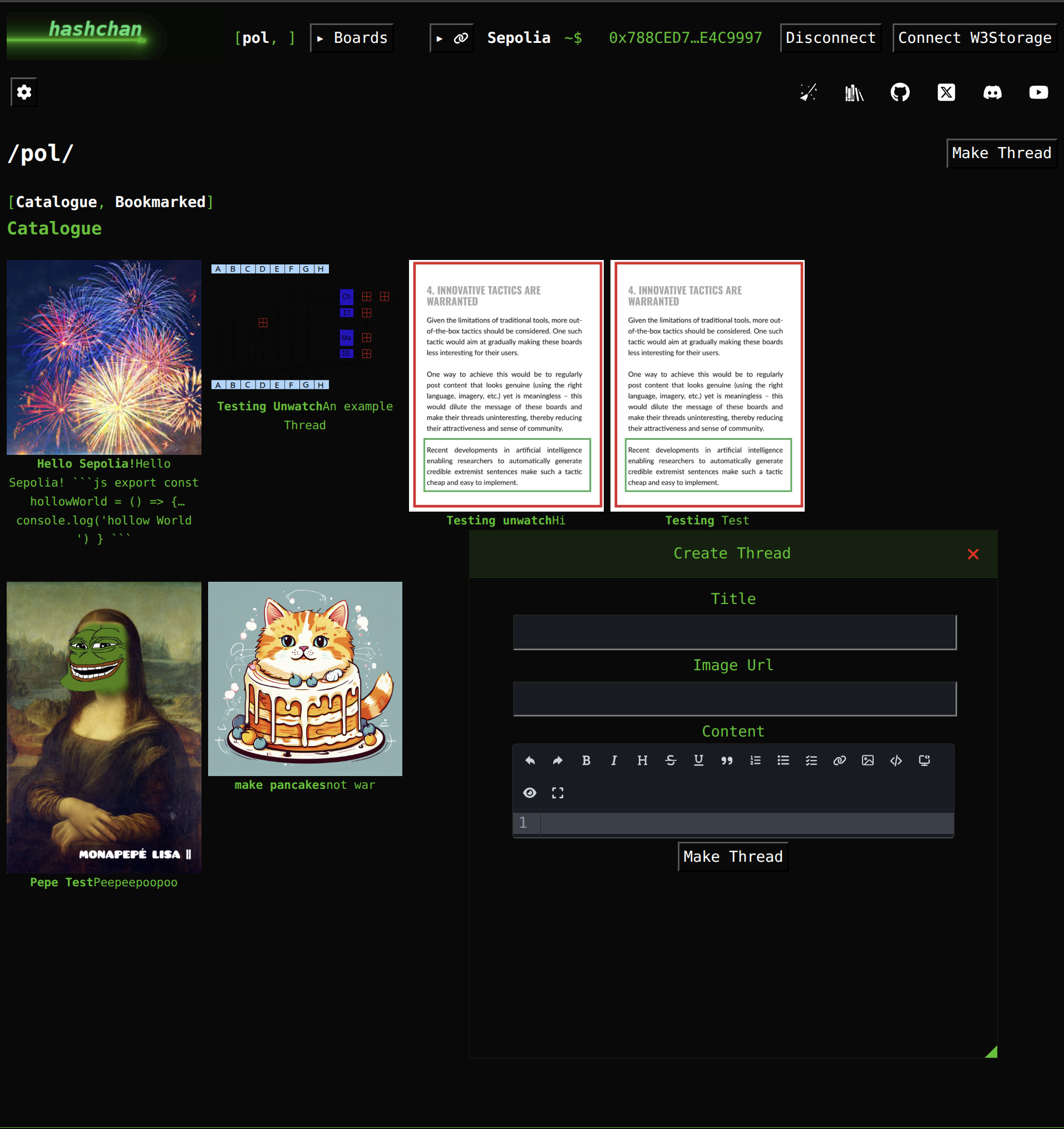Click the undo arrow in the Content editor
1064x1129 pixels.
point(530,760)
